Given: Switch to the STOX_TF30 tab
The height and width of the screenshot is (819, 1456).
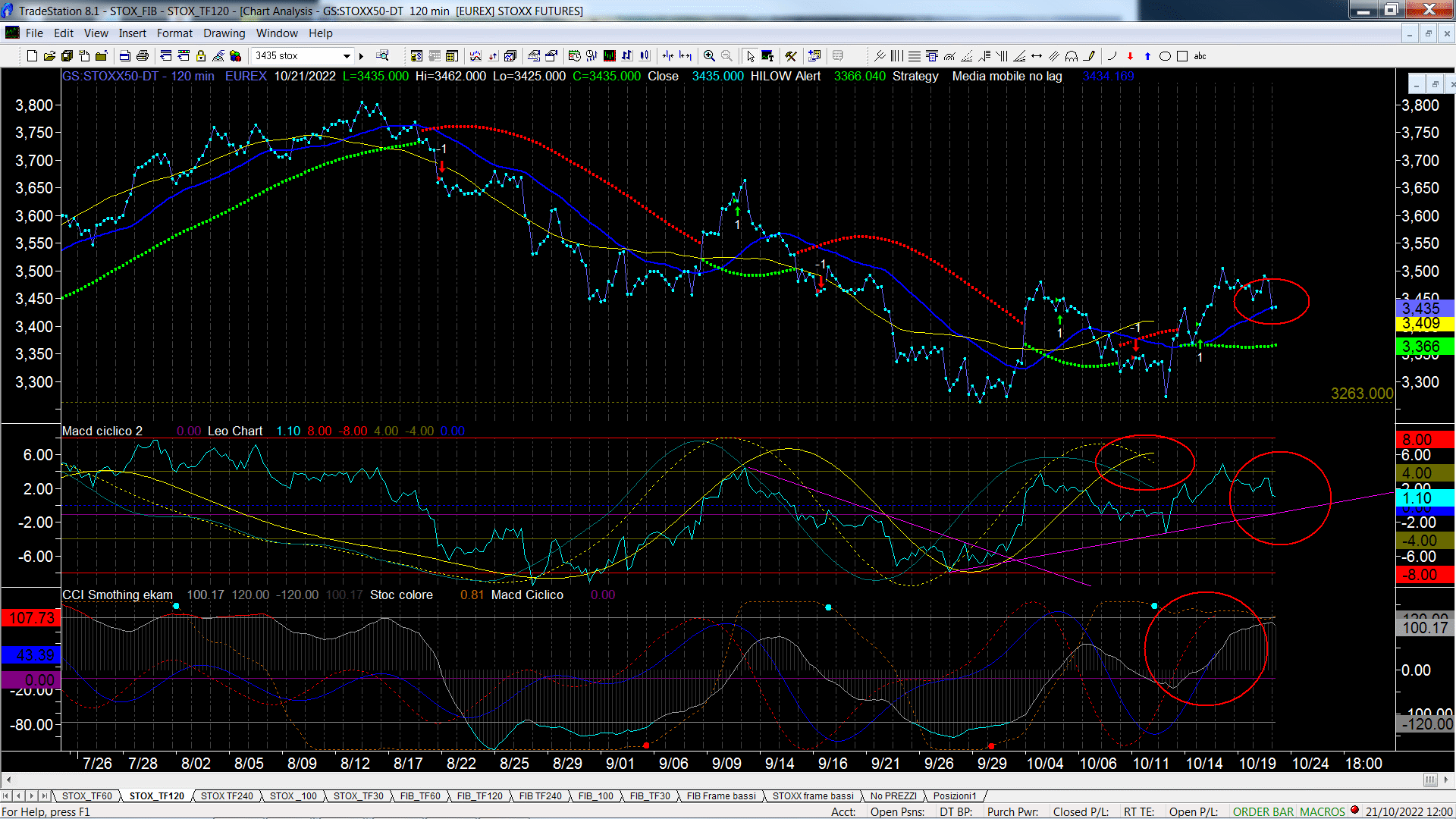Looking at the screenshot, I should (x=359, y=796).
